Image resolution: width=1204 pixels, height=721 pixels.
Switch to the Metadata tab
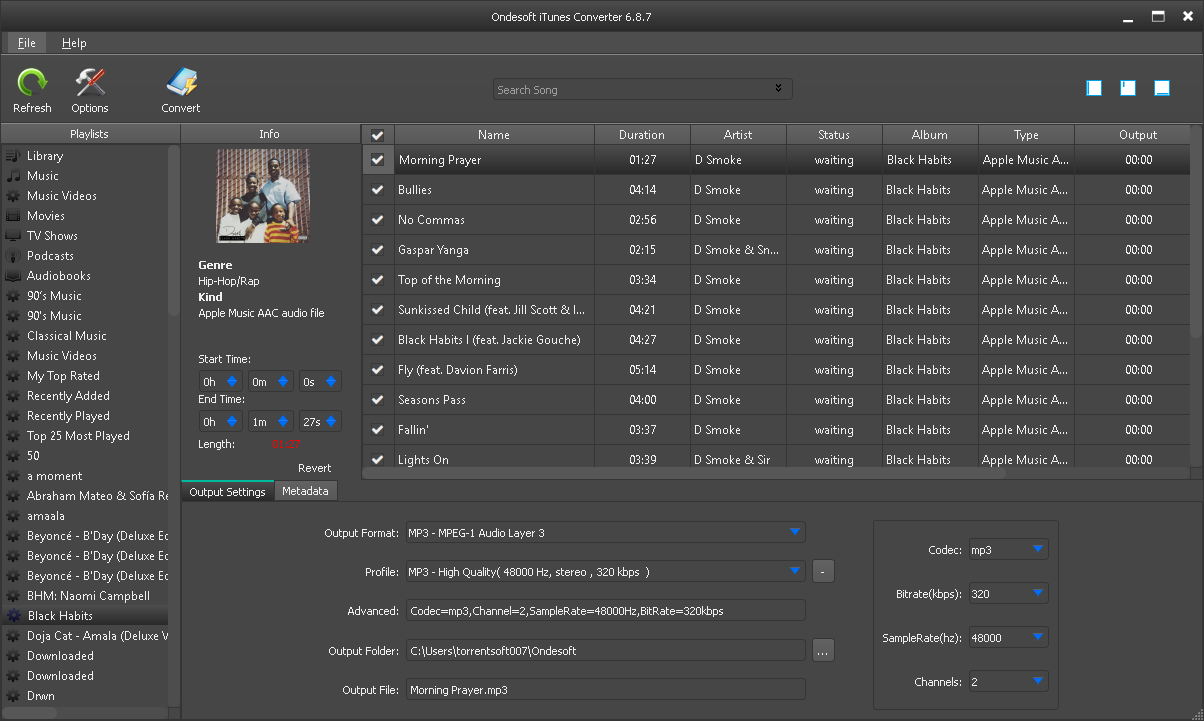305,491
